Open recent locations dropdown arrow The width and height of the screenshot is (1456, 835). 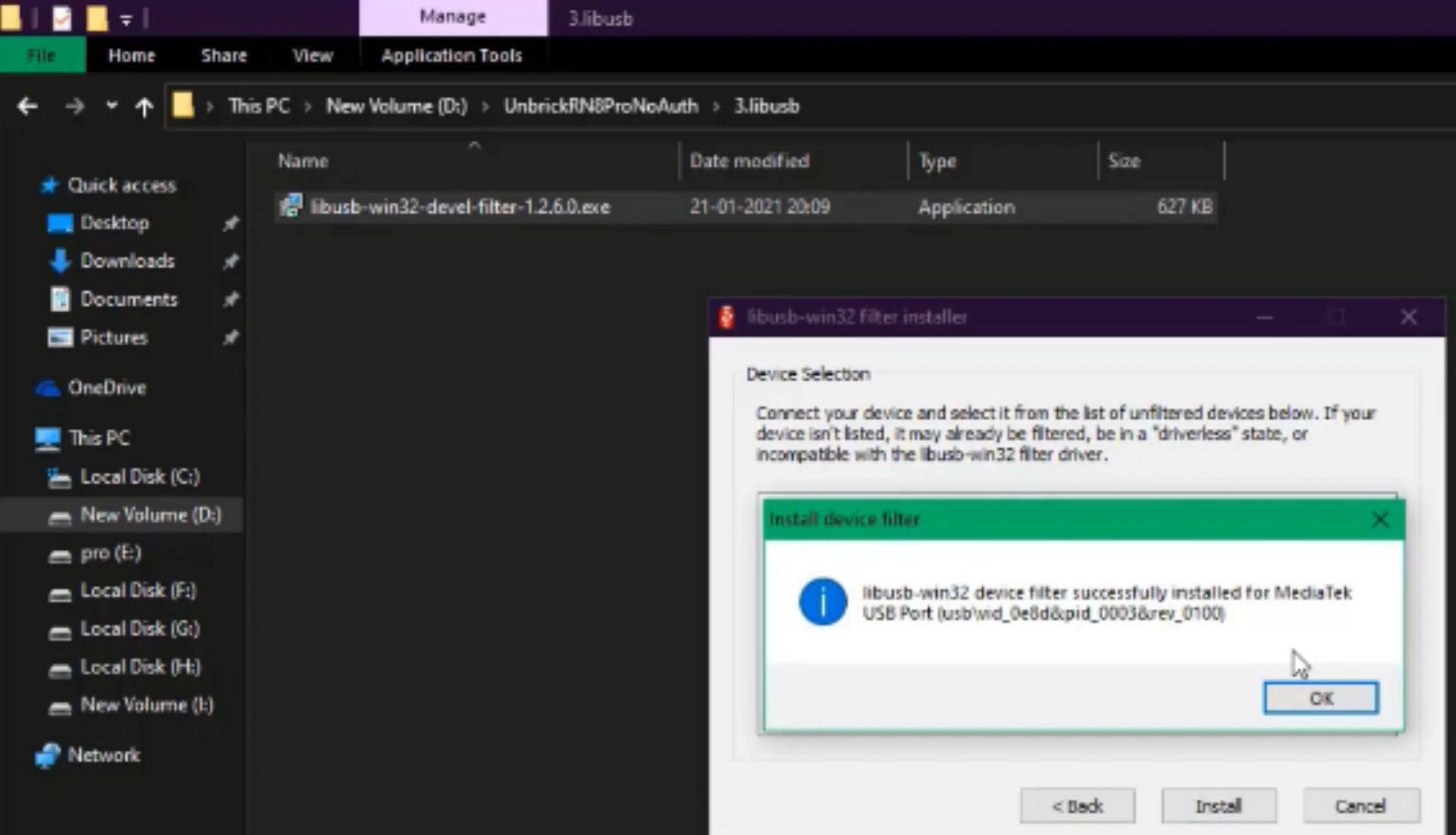coord(112,106)
